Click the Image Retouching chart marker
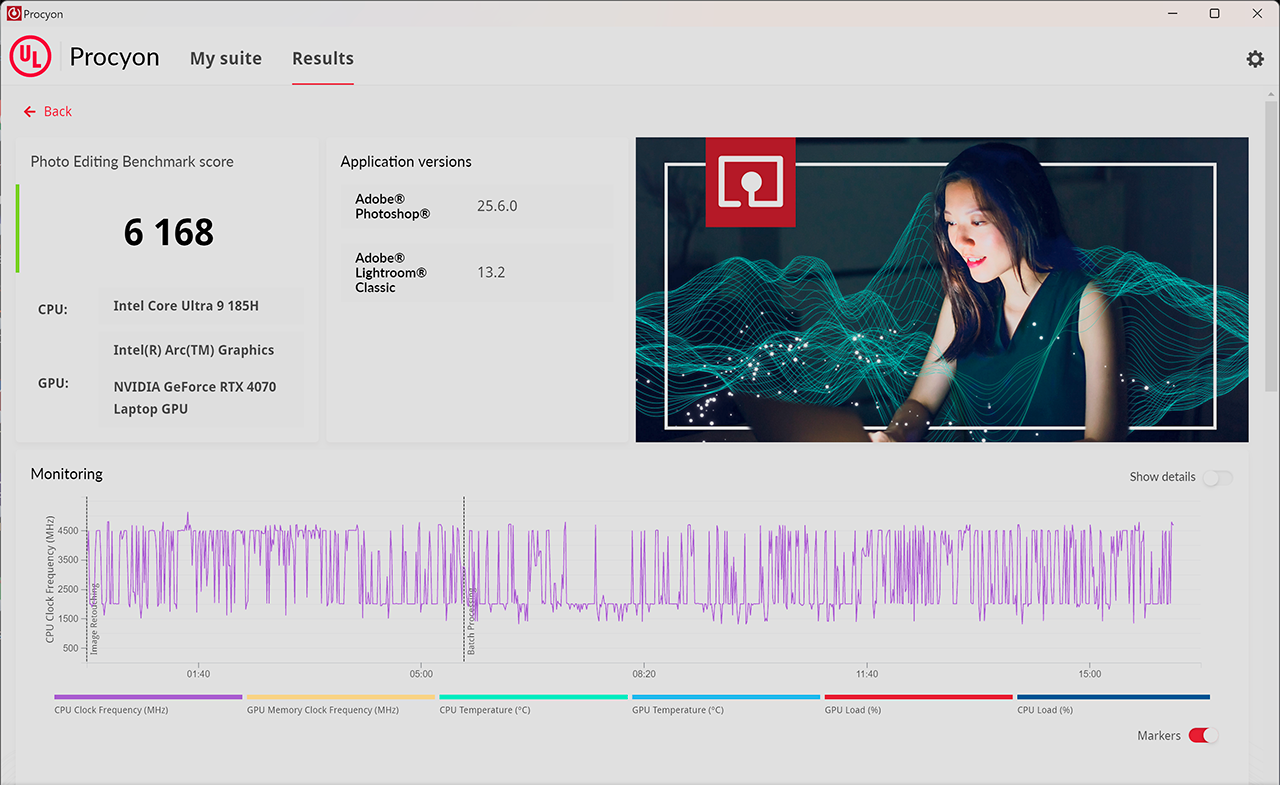The image size is (1280, 785). [x=95, y=619]
